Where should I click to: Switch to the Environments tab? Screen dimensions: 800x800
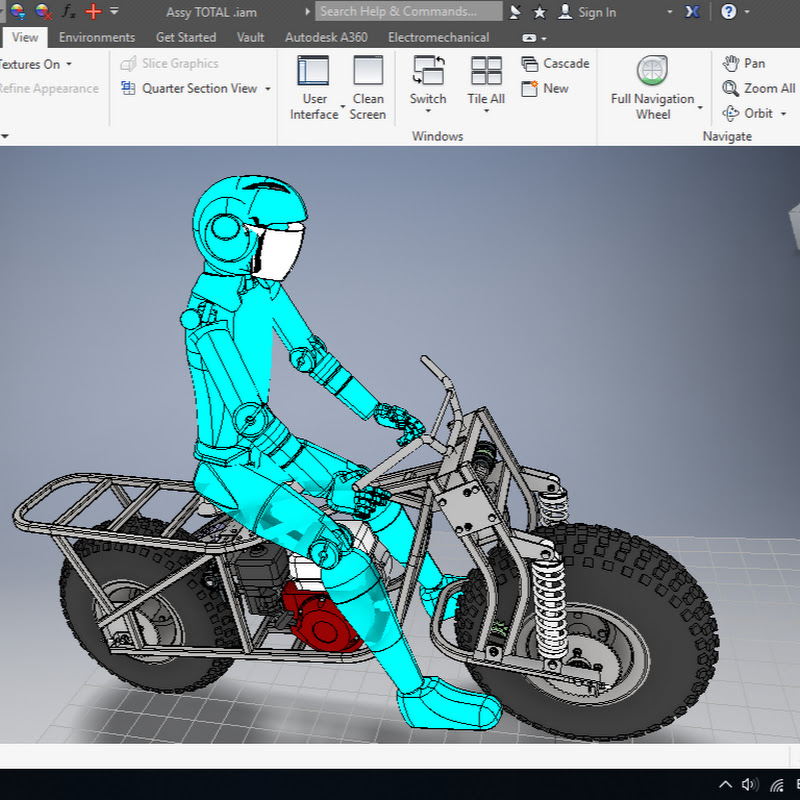point(97,37)
